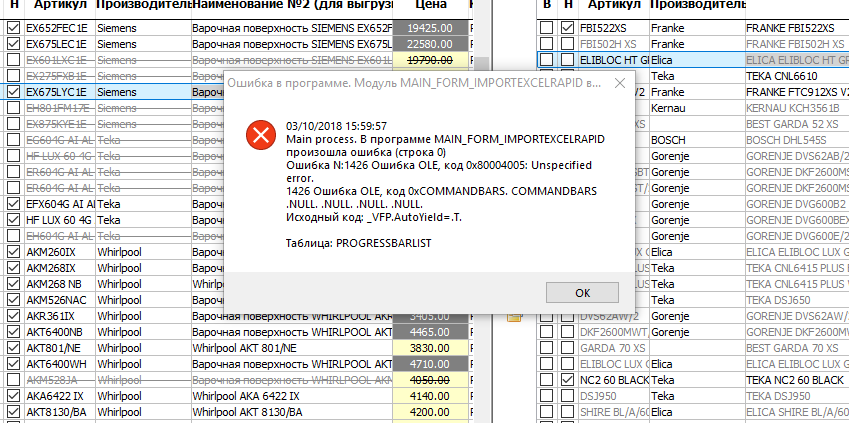
Task: Select right table cell FRANKE FBI522XS
Action: (x=796, y=28)
